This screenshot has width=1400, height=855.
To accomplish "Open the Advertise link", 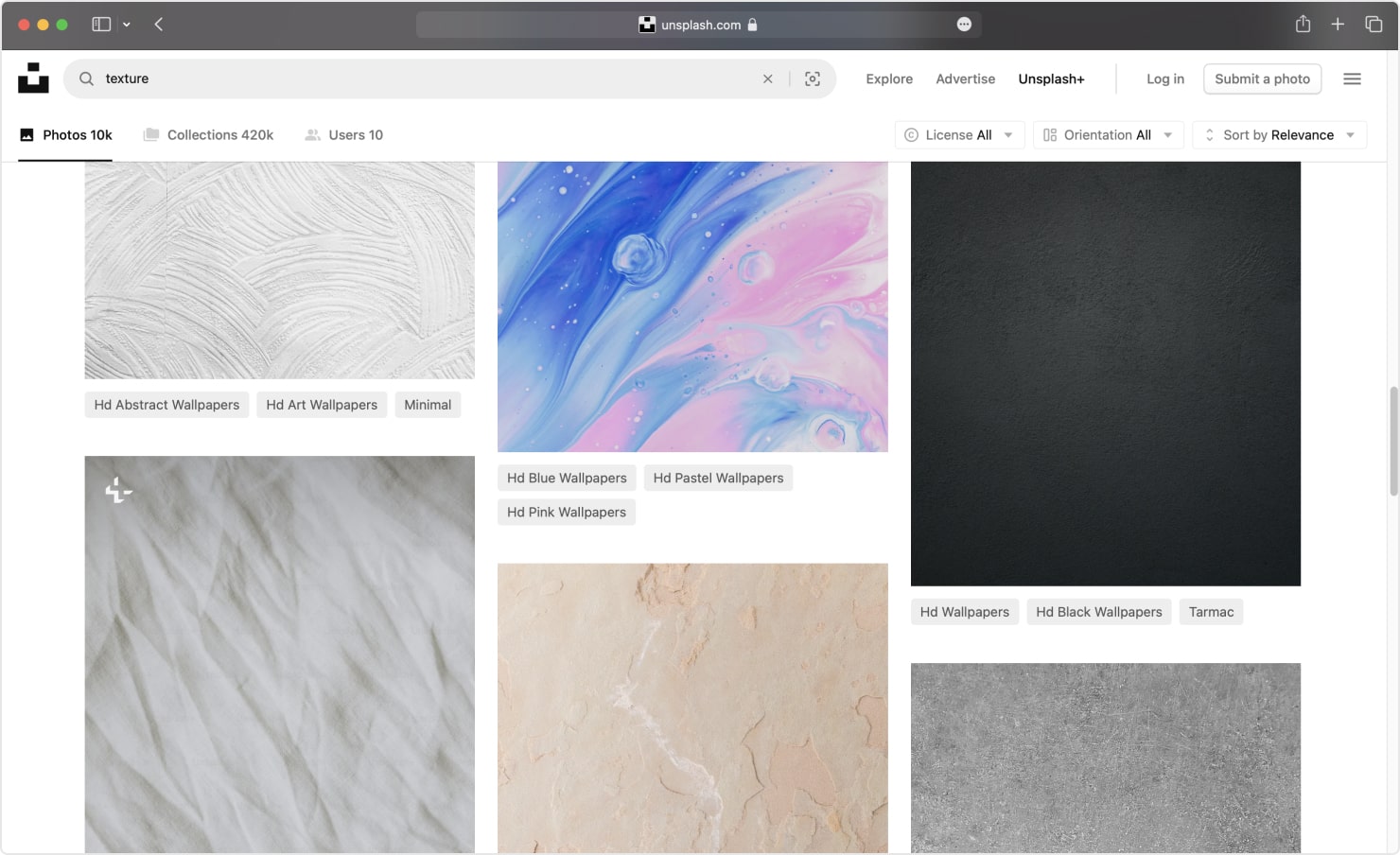I will 965,79.
